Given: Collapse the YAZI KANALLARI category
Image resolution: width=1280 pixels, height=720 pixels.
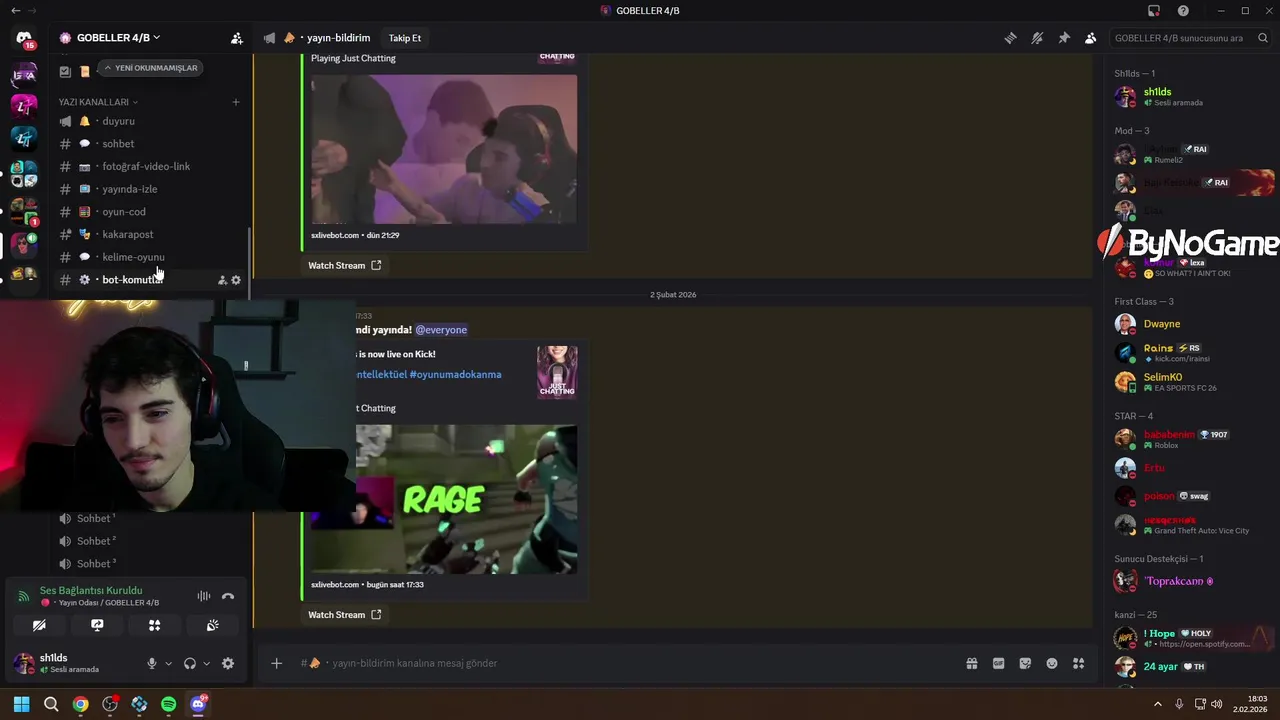Looking at the screenshot, I should (x=98, y=102).
